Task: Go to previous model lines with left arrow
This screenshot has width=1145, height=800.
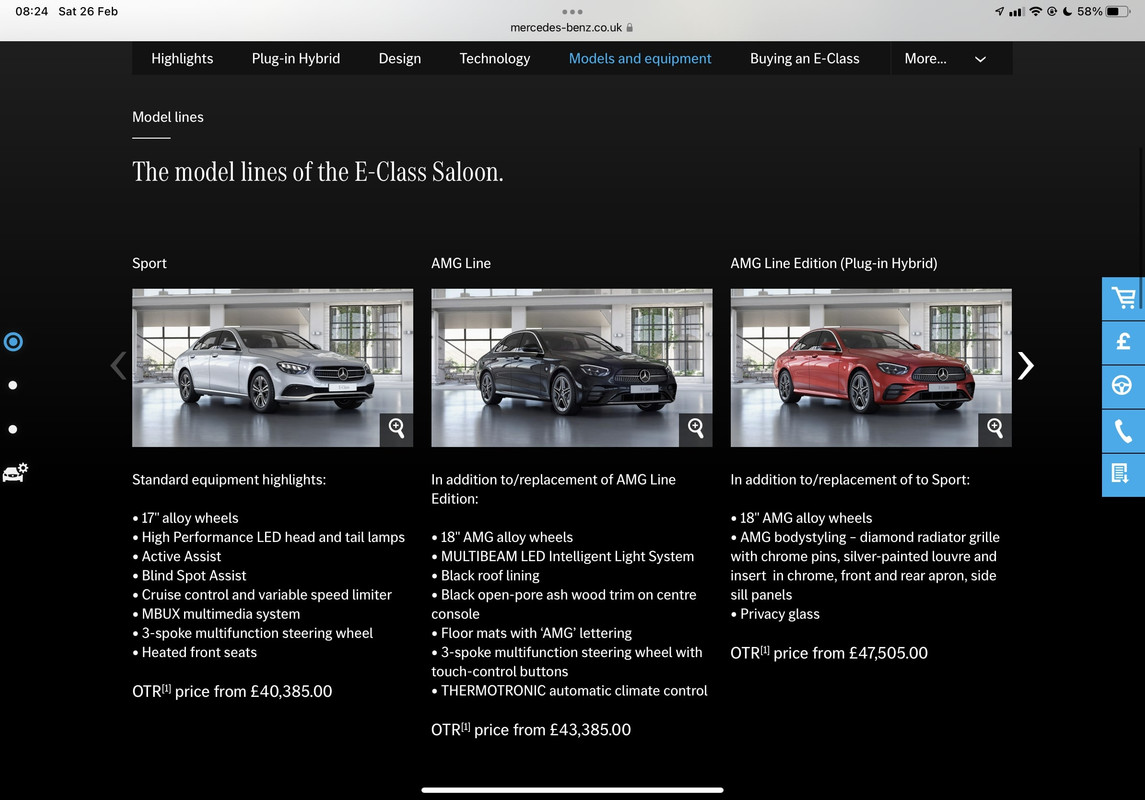Action: pyautogui.click(x=118, y=366)
